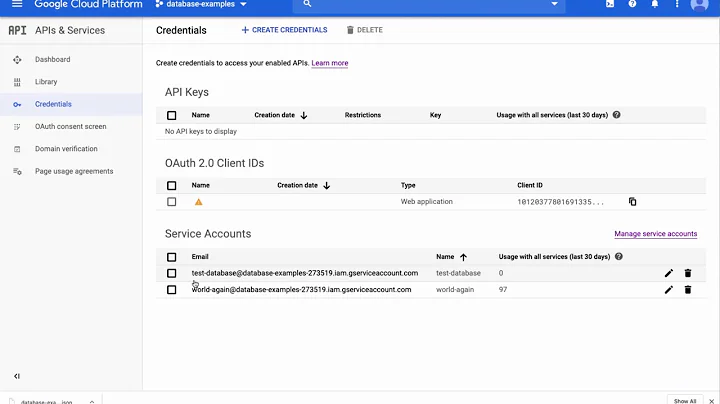Click the test-database name cell
The width and height of the screenshot is (720, 404).
pyautogui.click(x=458, y=273)
